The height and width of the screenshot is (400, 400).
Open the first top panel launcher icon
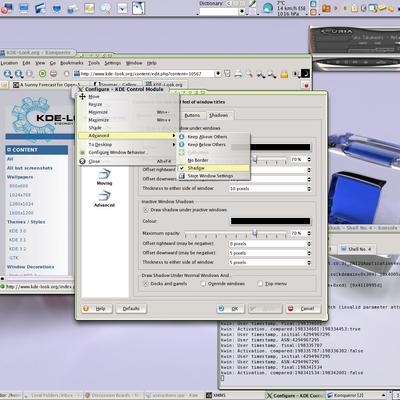tap(6, 7)
